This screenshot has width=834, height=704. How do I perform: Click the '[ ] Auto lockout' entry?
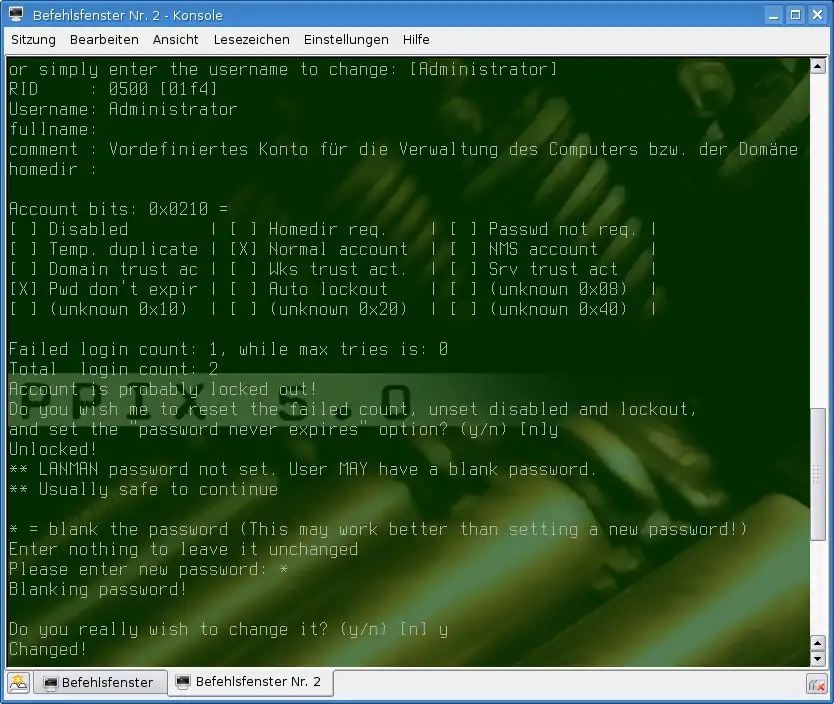(309, 289)
